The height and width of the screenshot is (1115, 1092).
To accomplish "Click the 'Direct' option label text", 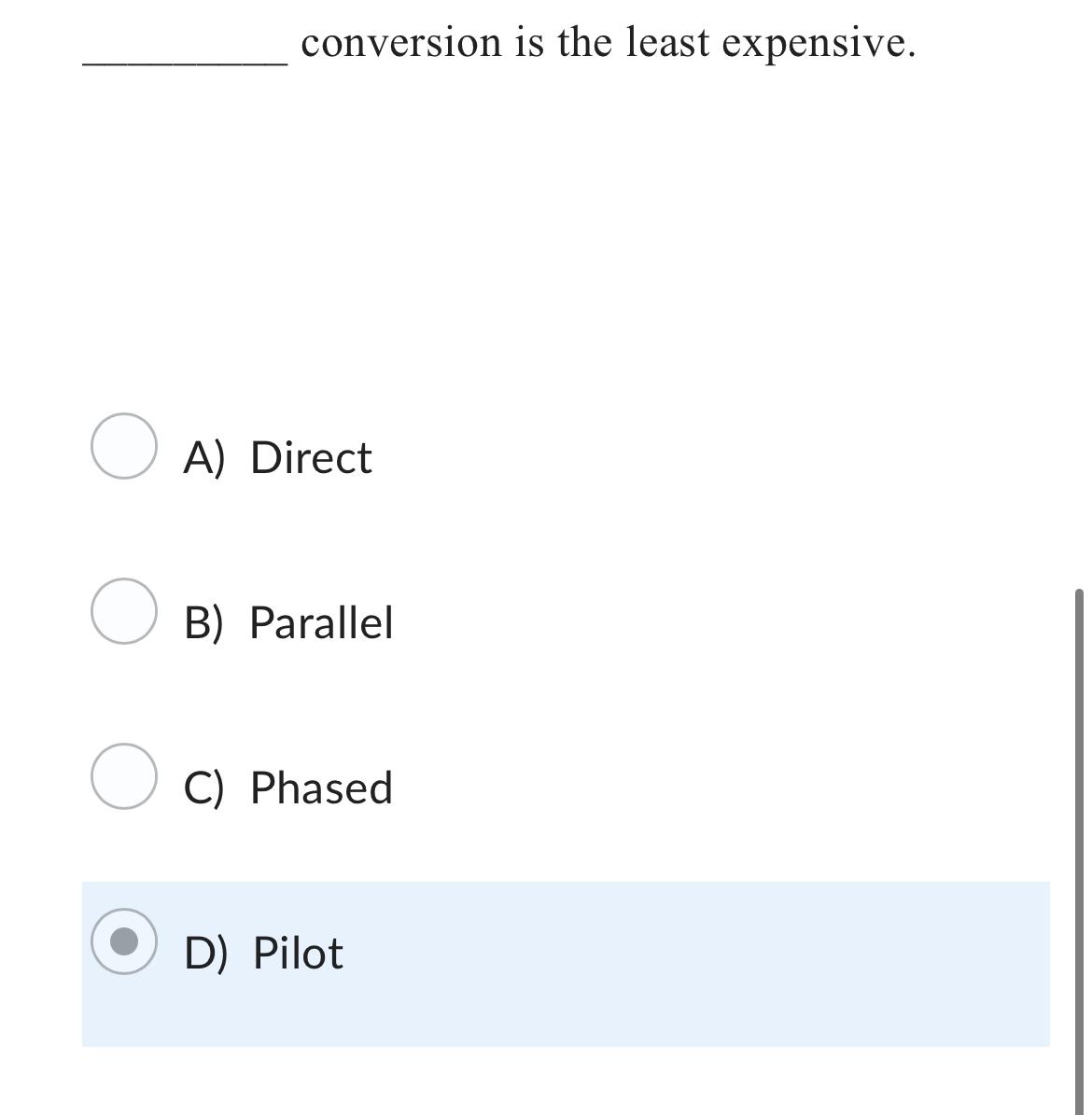I will click(x=310, y=457).
